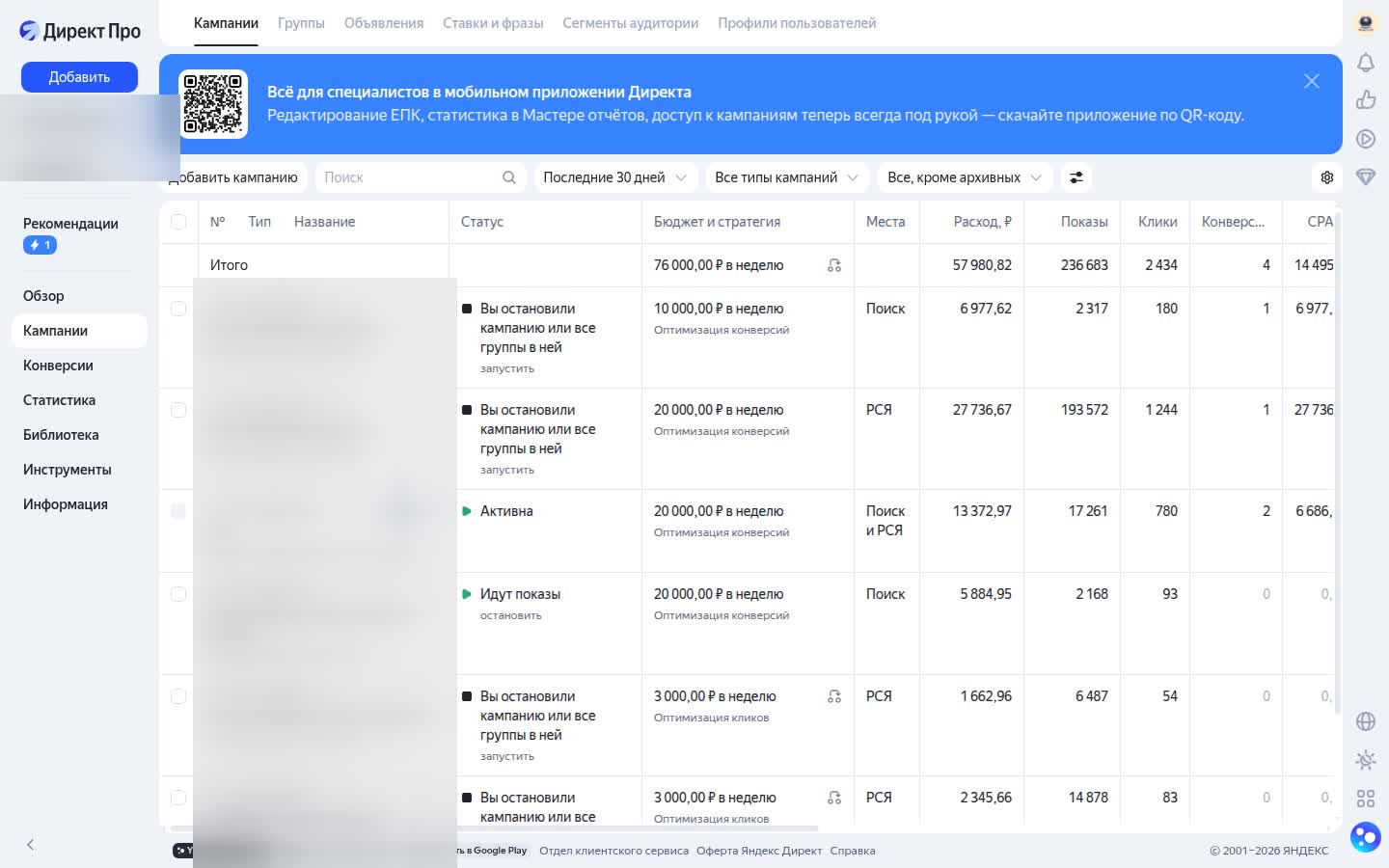Screen dimensions: 1389x868
Task: Open Рекомендации in the left menu
Action: (70, 224)
